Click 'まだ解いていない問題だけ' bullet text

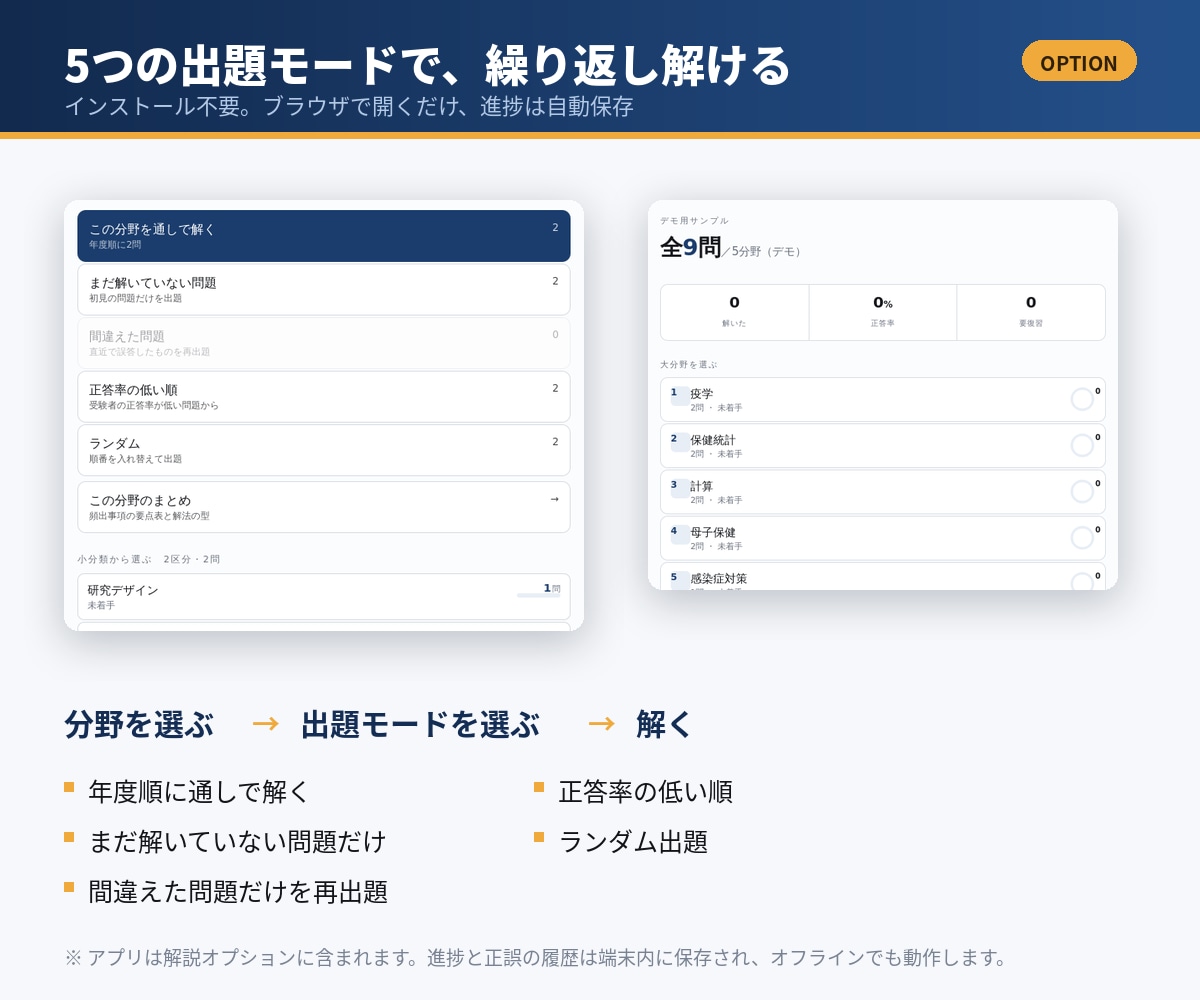point(237,841)
